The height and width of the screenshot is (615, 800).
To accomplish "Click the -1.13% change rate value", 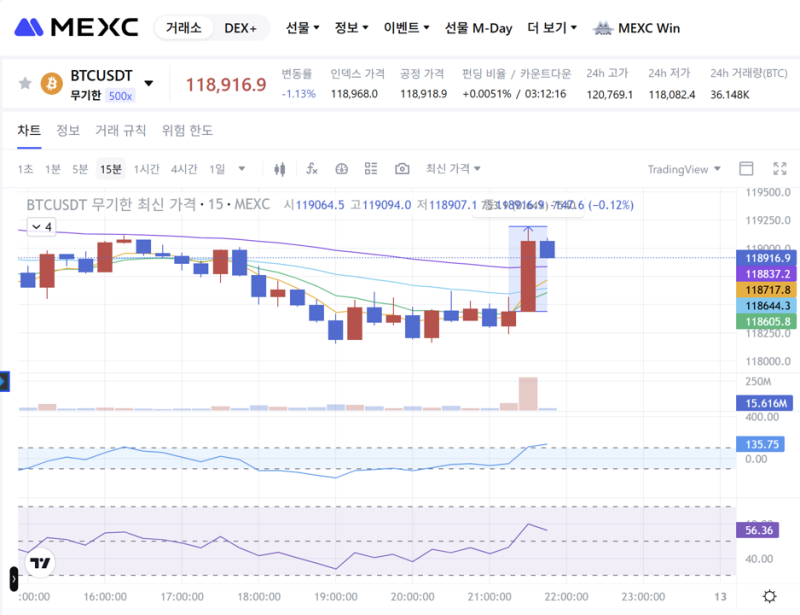I will pos(298,94).
